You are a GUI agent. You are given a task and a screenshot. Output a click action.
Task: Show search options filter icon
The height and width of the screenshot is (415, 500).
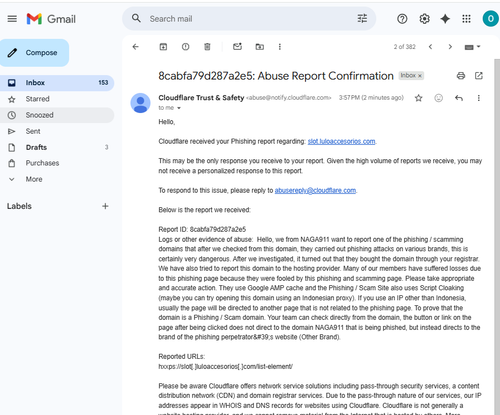click(x=362, y=18)
